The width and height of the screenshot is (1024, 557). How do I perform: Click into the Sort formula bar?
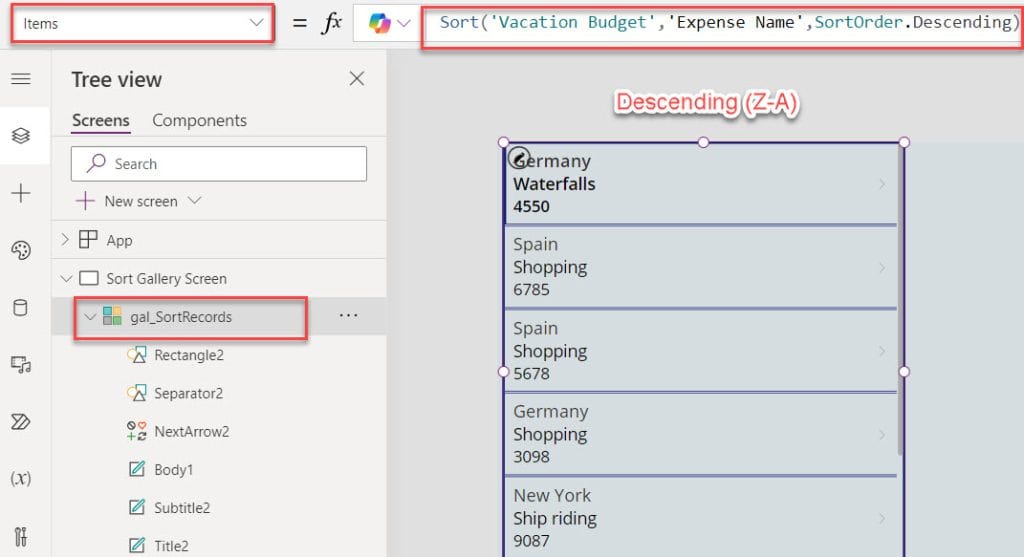722,24
